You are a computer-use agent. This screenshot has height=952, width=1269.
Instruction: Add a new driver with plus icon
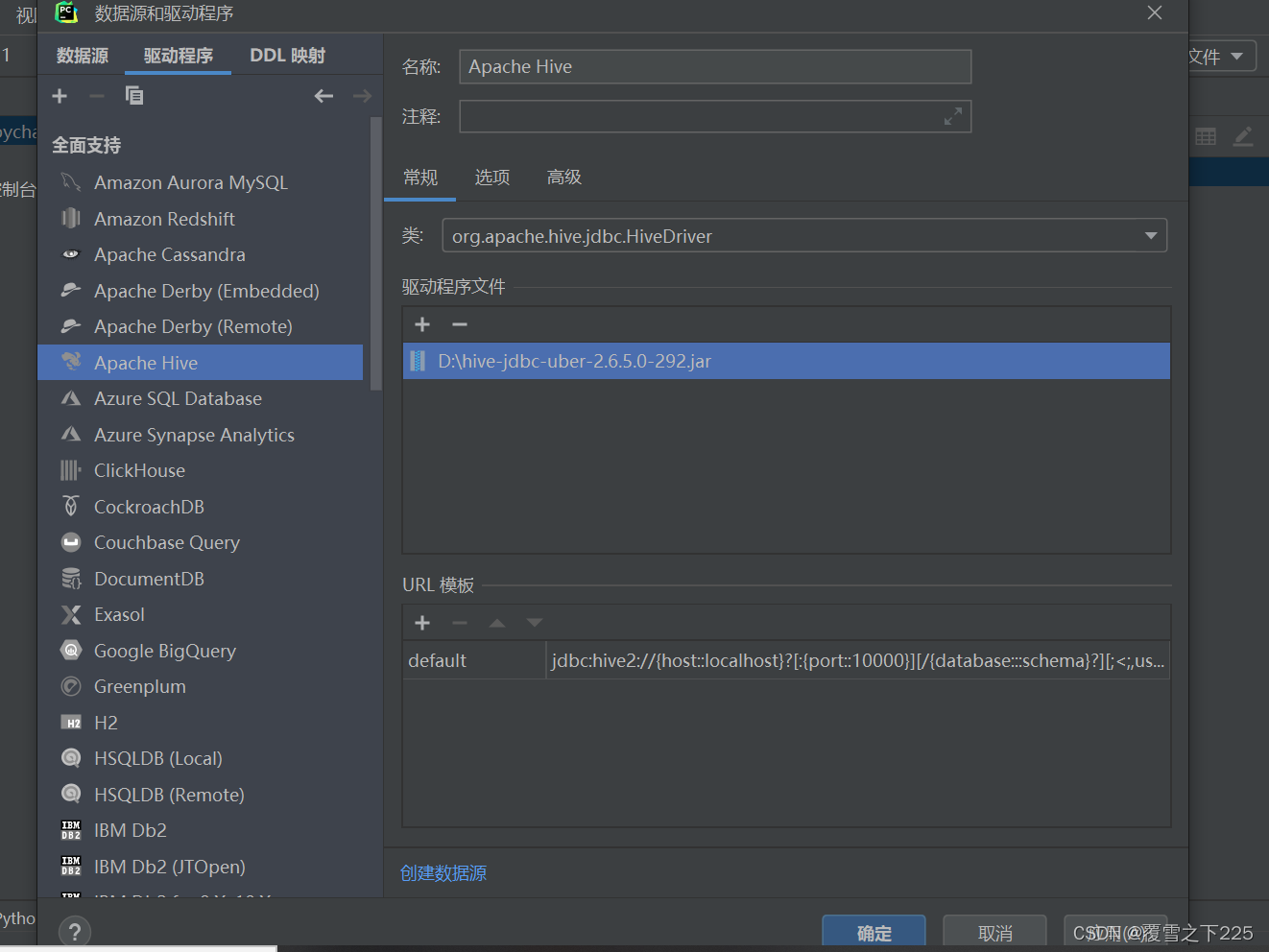point(60,96)
